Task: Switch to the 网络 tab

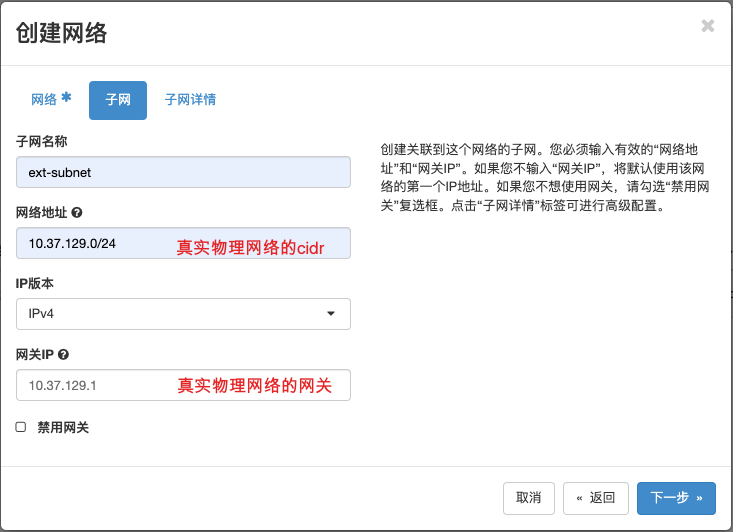Action: 51,99
